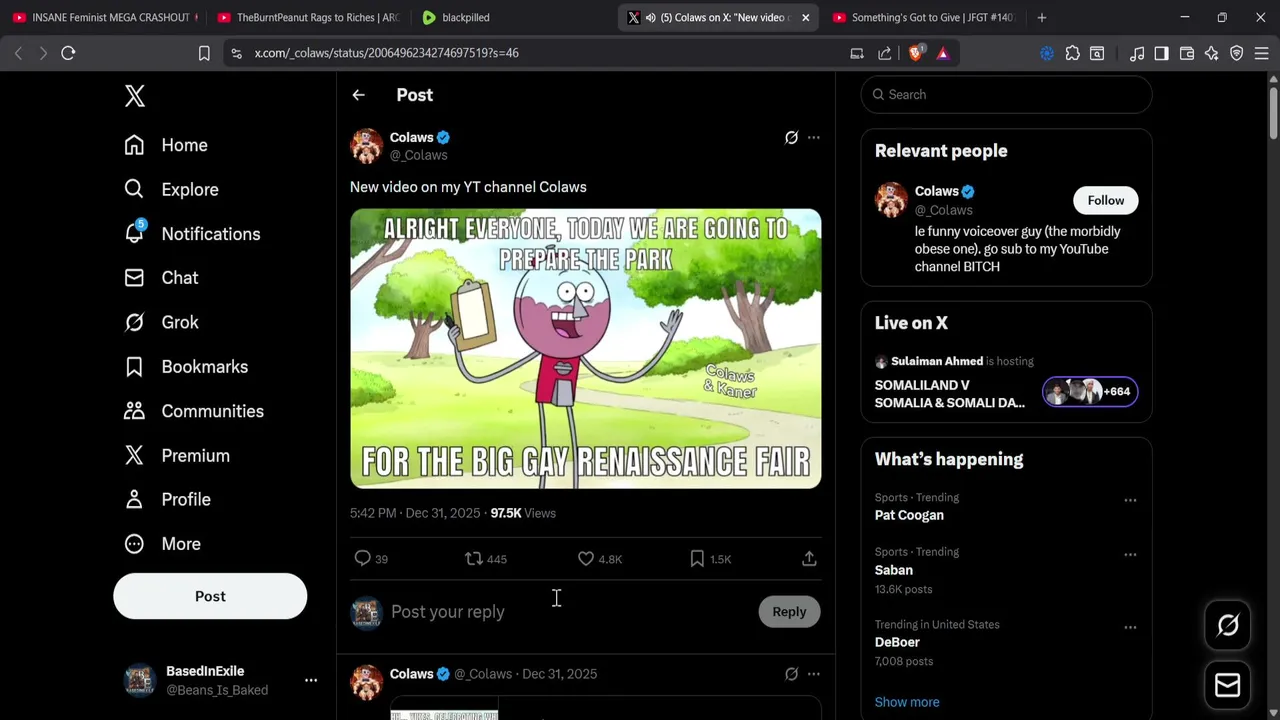Image resolution: width=1280 pixels, height=720 pixels.
Task: Click the page vertical scrollbar
Action: coord(1273,114)
